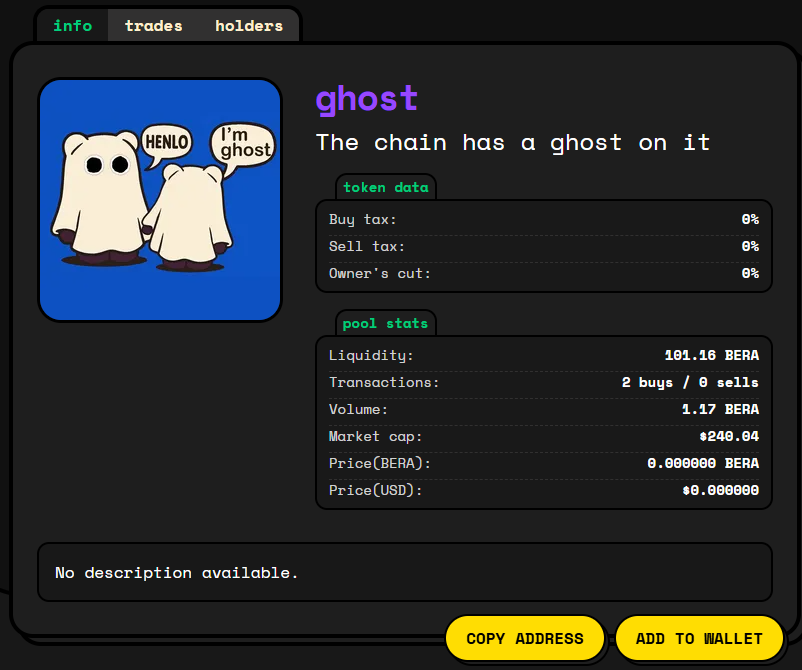Click the Price(USD) value $0.000000
This screenshot has width=802, height=670.
pos(721,490)
